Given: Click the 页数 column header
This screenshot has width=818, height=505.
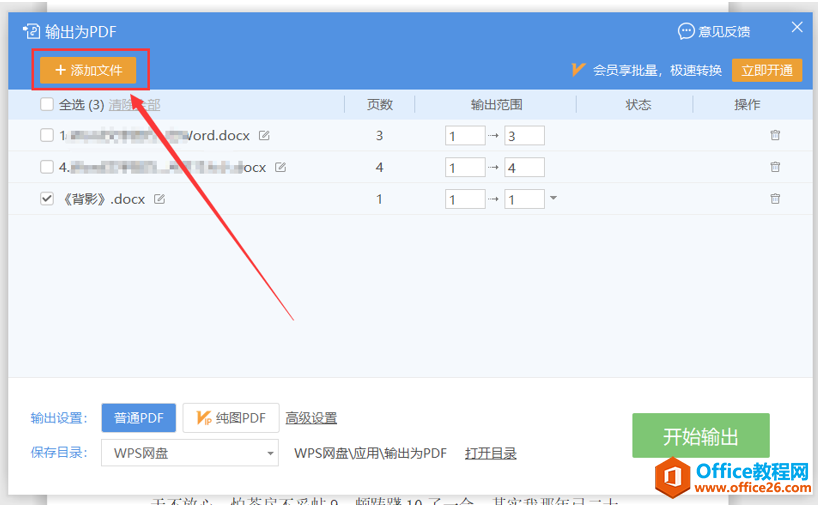Looking at the screenshot, I should coord(380,105).
